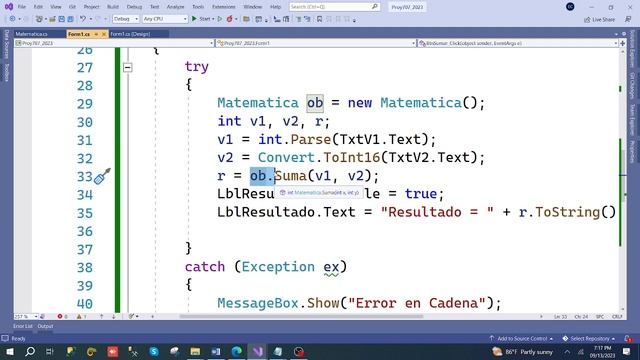
Task: Click Select Repository
Action: tap(589, 338)
